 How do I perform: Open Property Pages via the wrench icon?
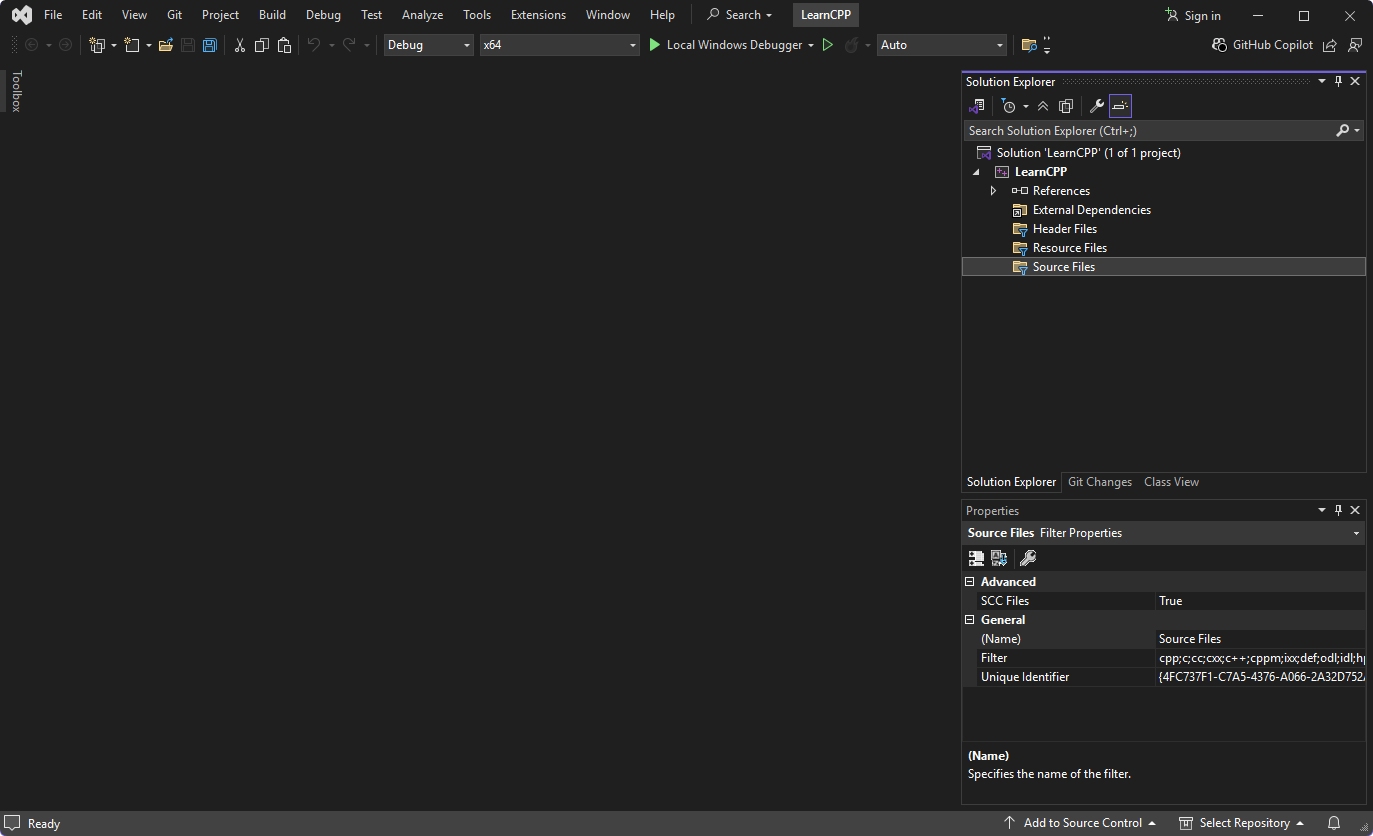tap(1027, 558)
